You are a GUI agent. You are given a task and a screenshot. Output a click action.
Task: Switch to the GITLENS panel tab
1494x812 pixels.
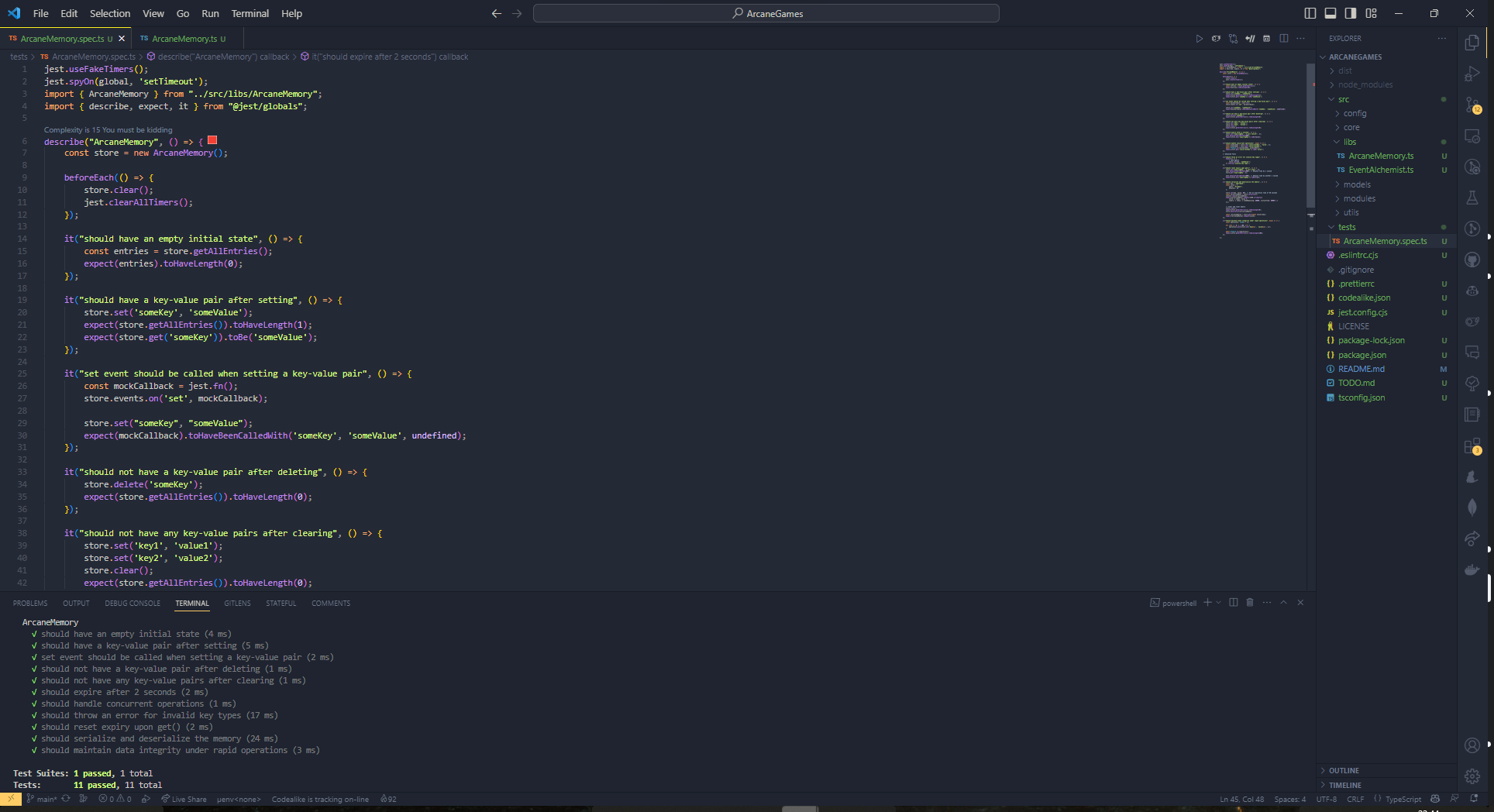tap(237, 603)
